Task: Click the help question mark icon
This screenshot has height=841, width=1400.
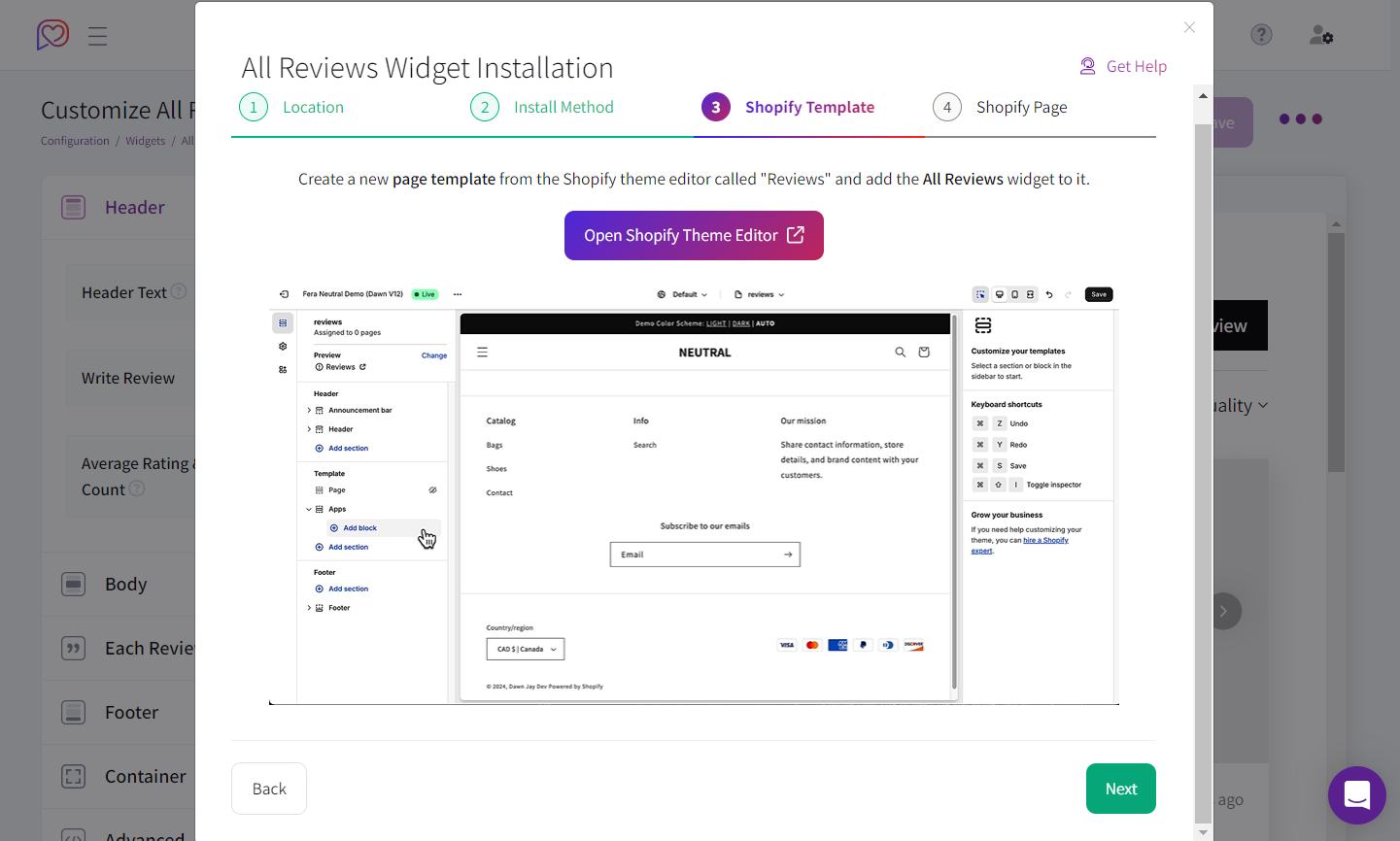Action: coord(1261,34)
